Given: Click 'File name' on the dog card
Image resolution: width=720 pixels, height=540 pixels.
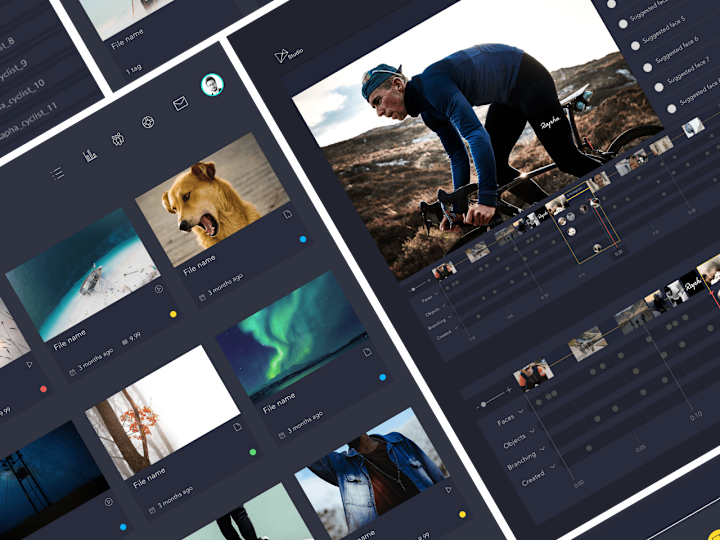Looking at the screenshot, I should [199, 265].
